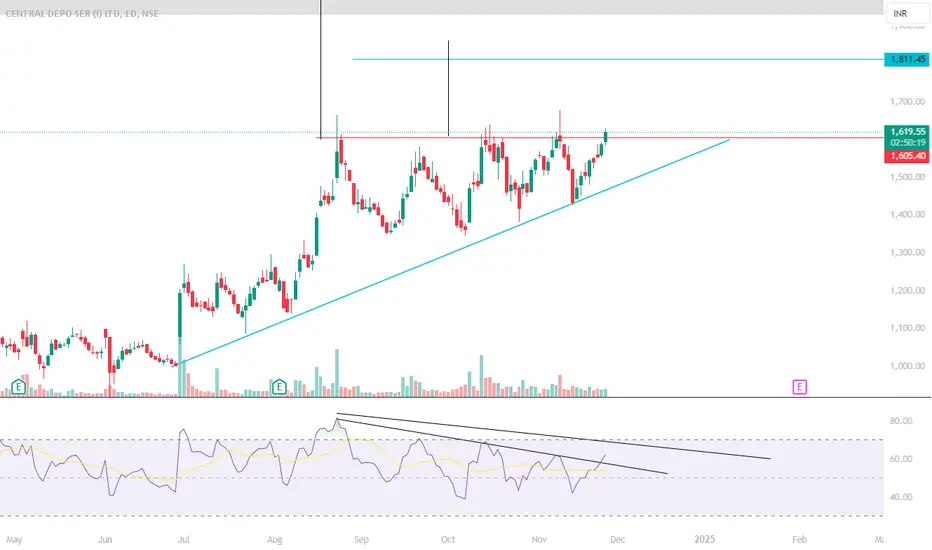The width and height of the screenshot is (932, 550).
Task: Click the Jun label on time axis
Action: 105,539
